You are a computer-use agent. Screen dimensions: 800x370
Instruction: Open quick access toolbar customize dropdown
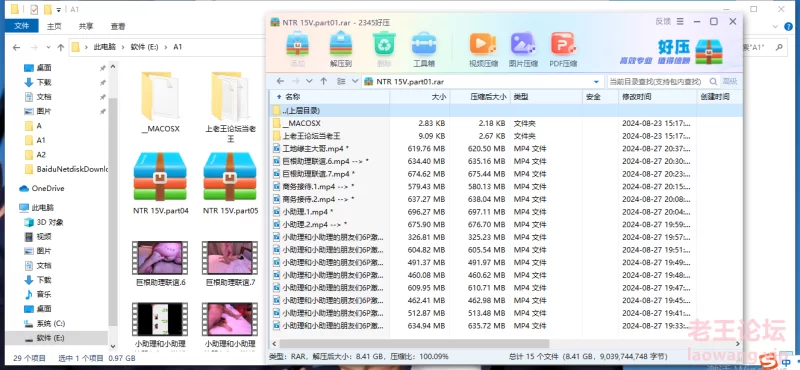59,10
